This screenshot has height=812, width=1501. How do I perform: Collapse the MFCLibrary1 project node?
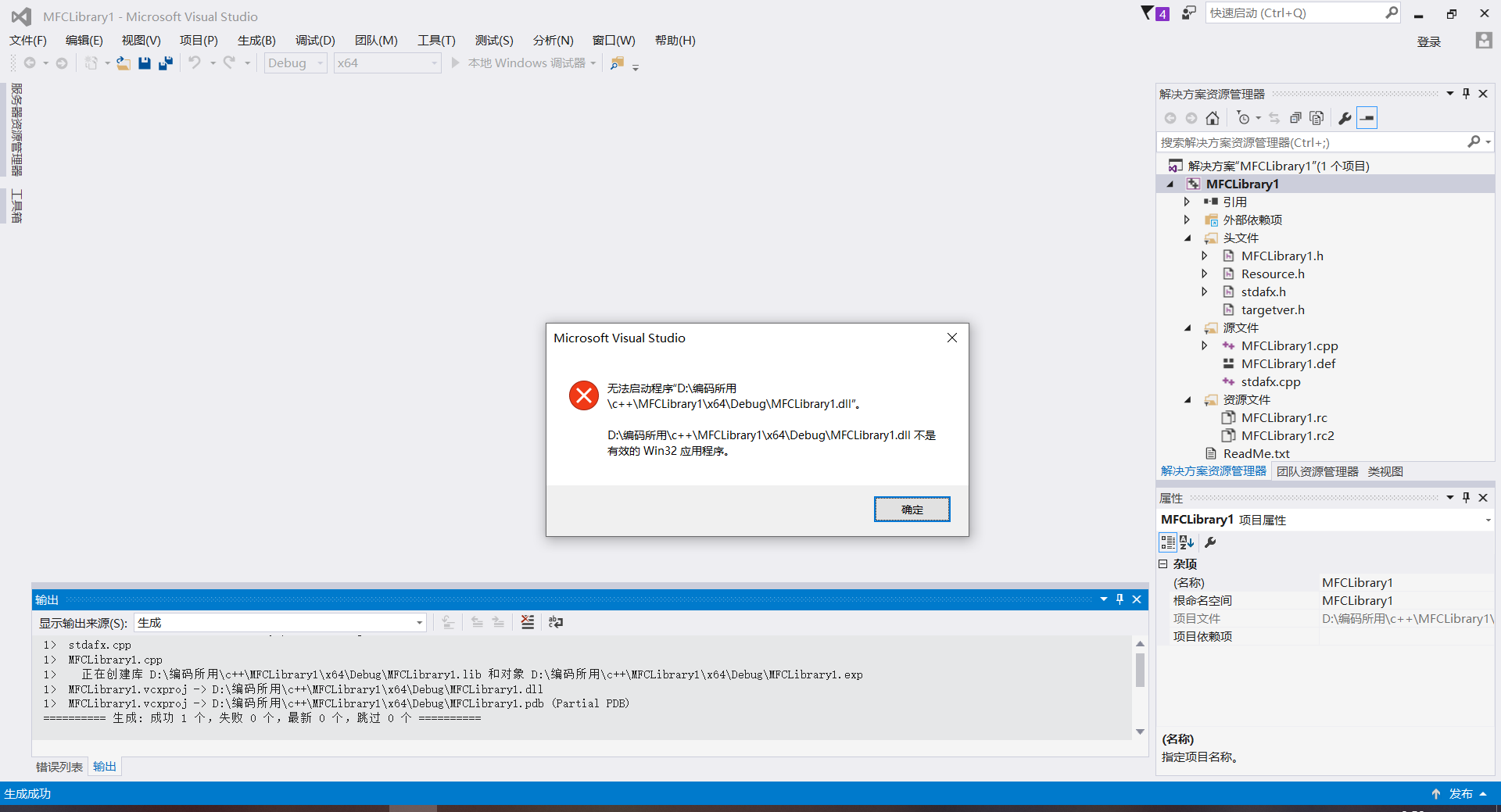pyautogui.click(x=1170, y=184)
